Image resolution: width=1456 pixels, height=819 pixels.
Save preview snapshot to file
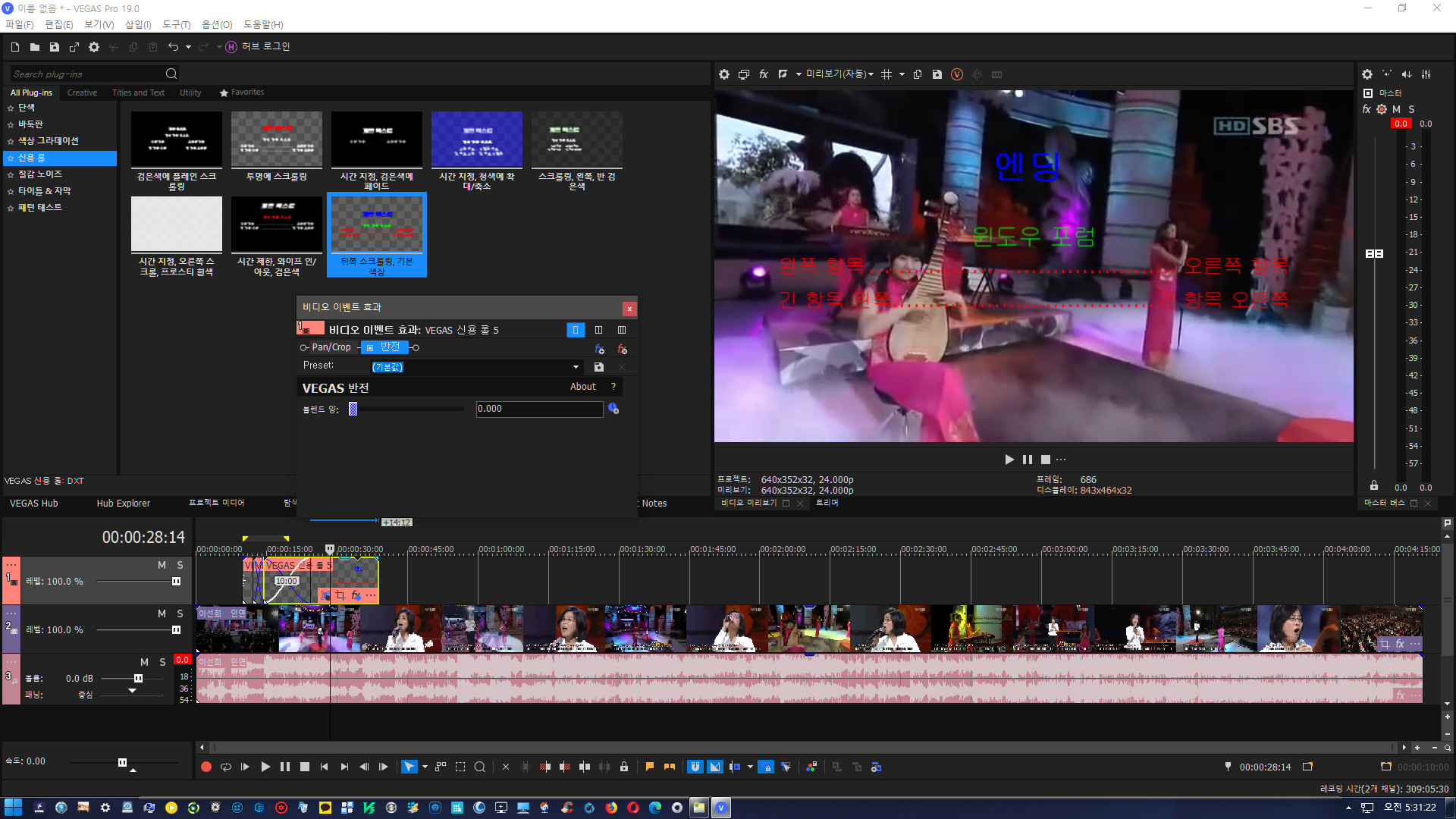pyautogui.click(x=937, y=74)
